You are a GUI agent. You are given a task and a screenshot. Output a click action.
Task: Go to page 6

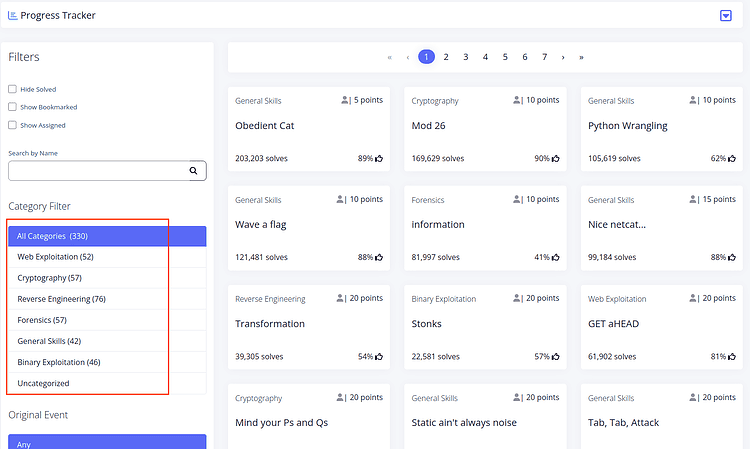click(525, 57)
